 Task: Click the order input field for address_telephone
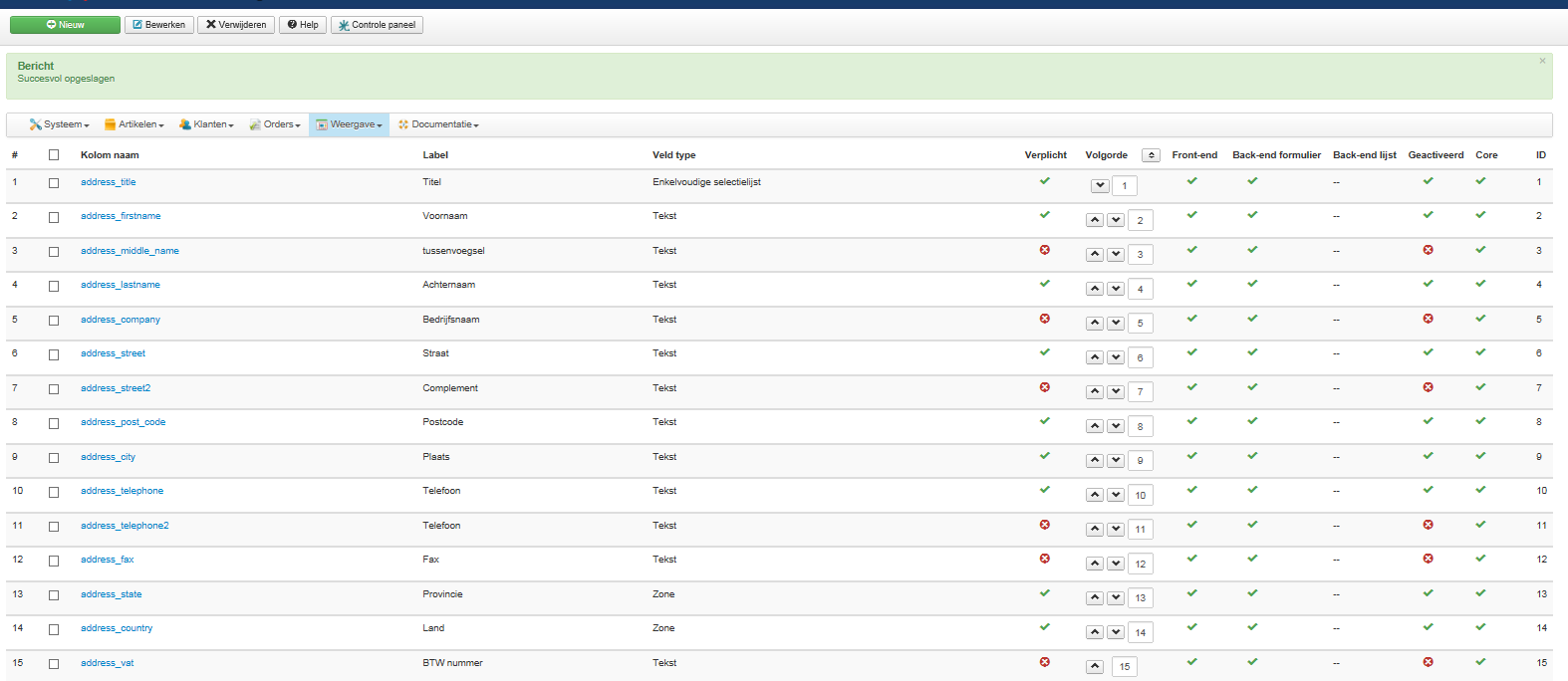1141,495
